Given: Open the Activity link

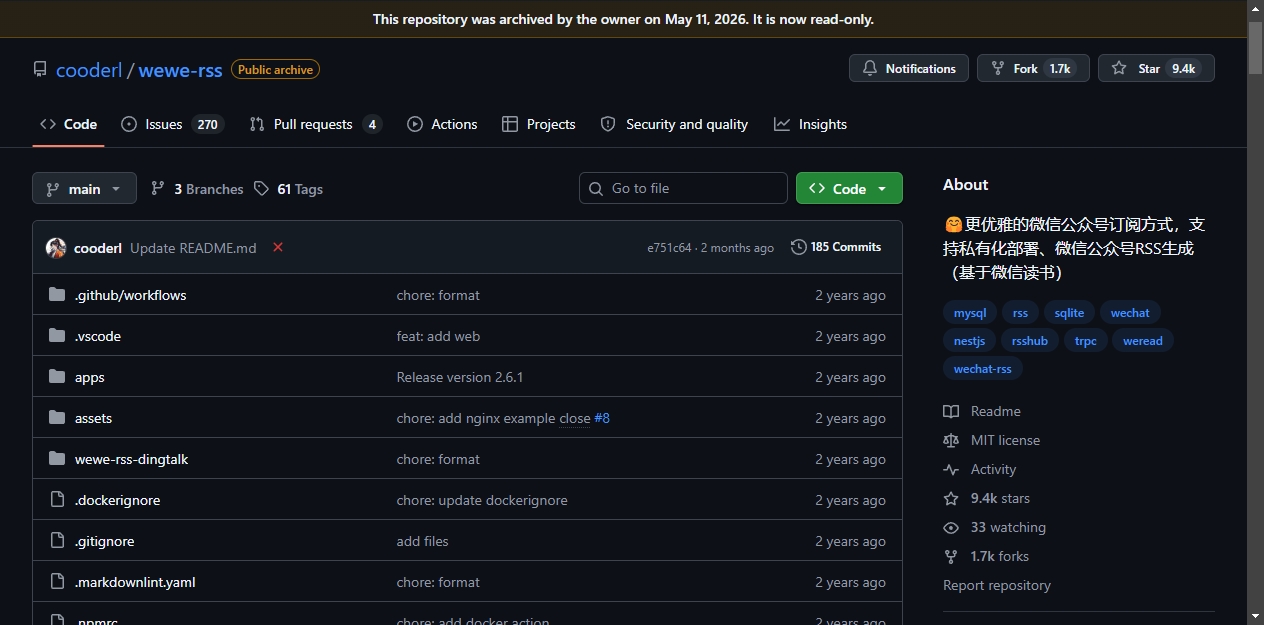Looking at the screenshot, I should click(x=980, y=469).
